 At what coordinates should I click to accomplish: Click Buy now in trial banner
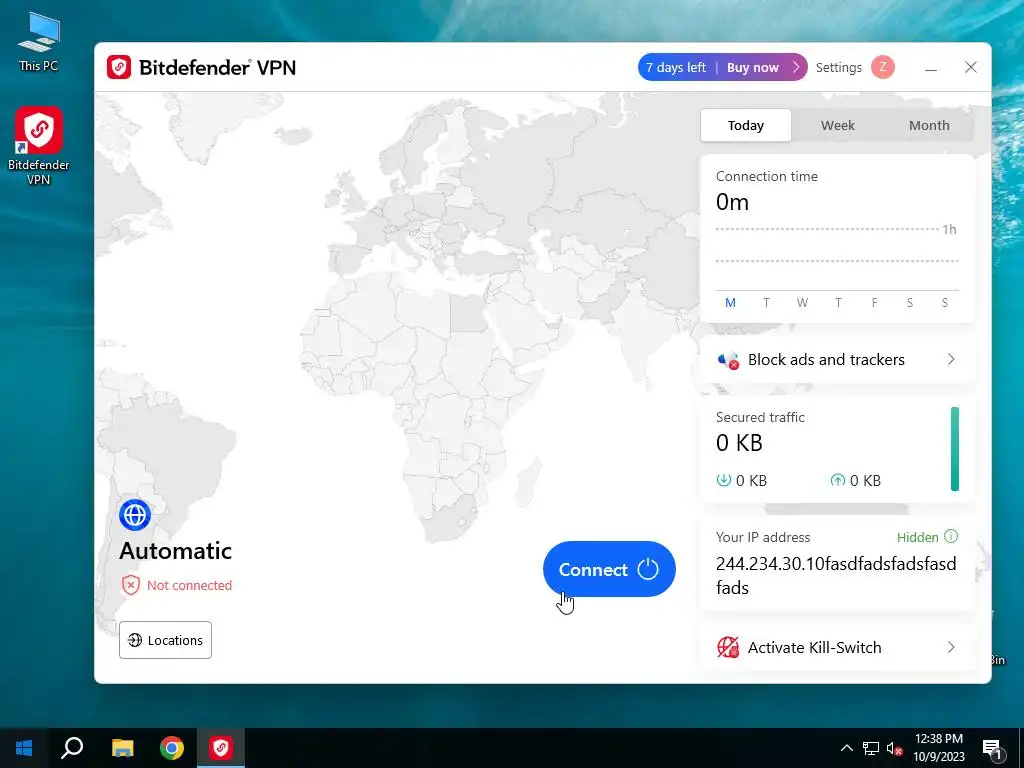click(752, 67)
